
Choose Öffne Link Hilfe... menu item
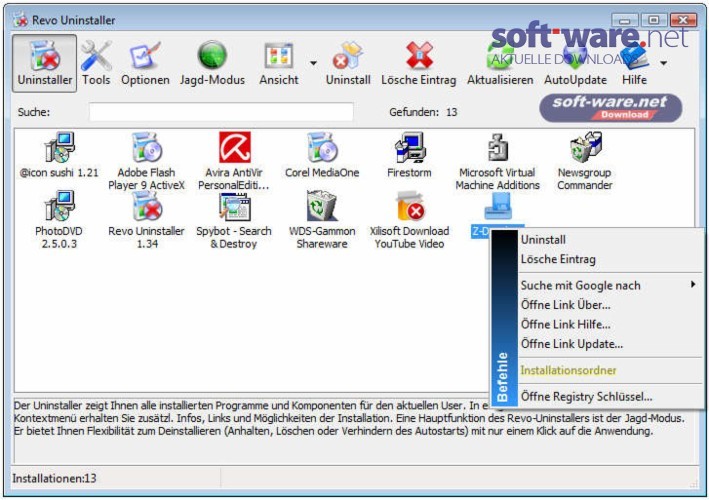pyautogui.click(x=610, y=324)
